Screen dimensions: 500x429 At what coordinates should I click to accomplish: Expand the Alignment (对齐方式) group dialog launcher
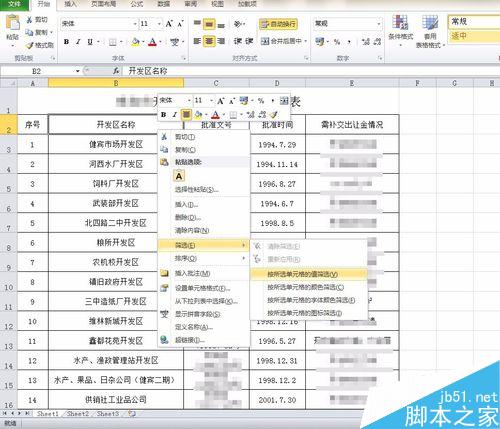tap(306, 58)
